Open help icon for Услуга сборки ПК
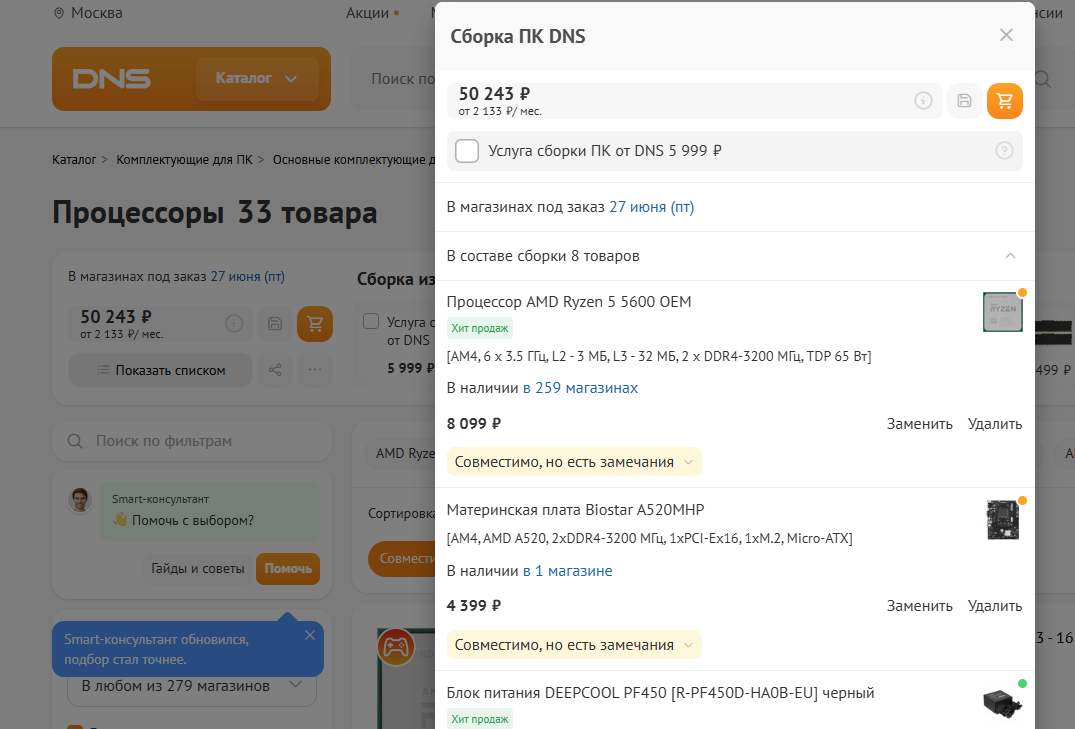1075x729 pixels. pyautogui.click(x=1004, y=150)
